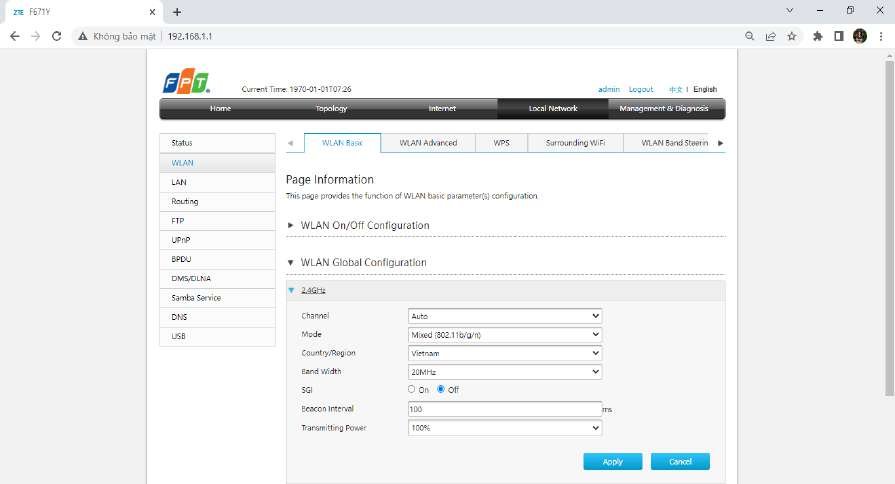This screenshot has height=484, width=895.
Task: Open the Channel dropdown
Action: (x=505, y=316)
